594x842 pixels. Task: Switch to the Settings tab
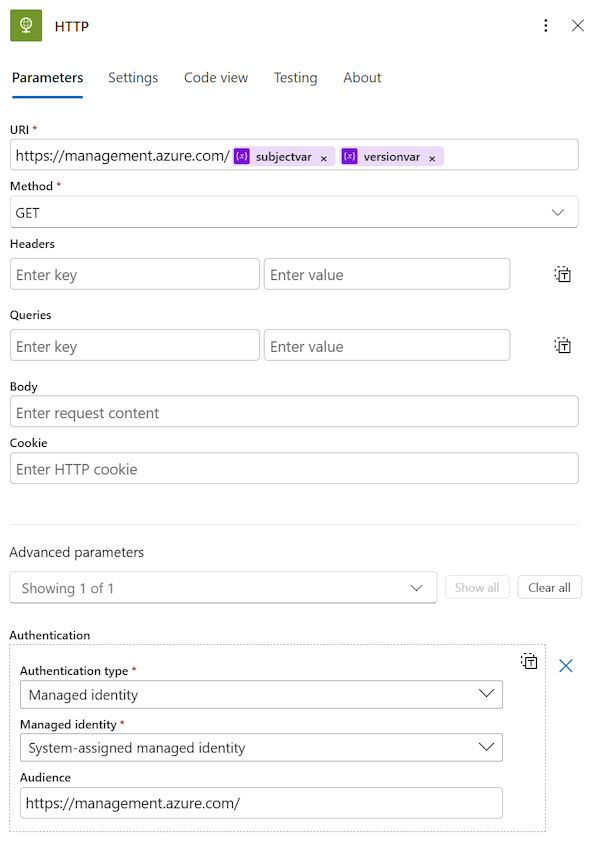133,77
